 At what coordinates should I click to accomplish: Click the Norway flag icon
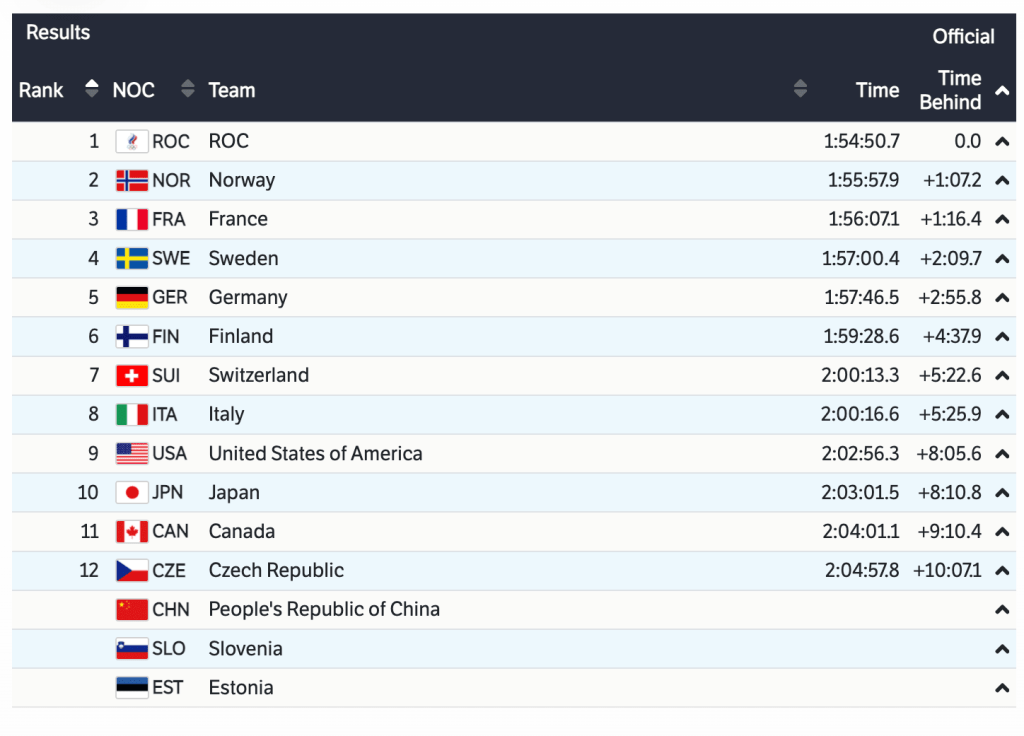132,181
